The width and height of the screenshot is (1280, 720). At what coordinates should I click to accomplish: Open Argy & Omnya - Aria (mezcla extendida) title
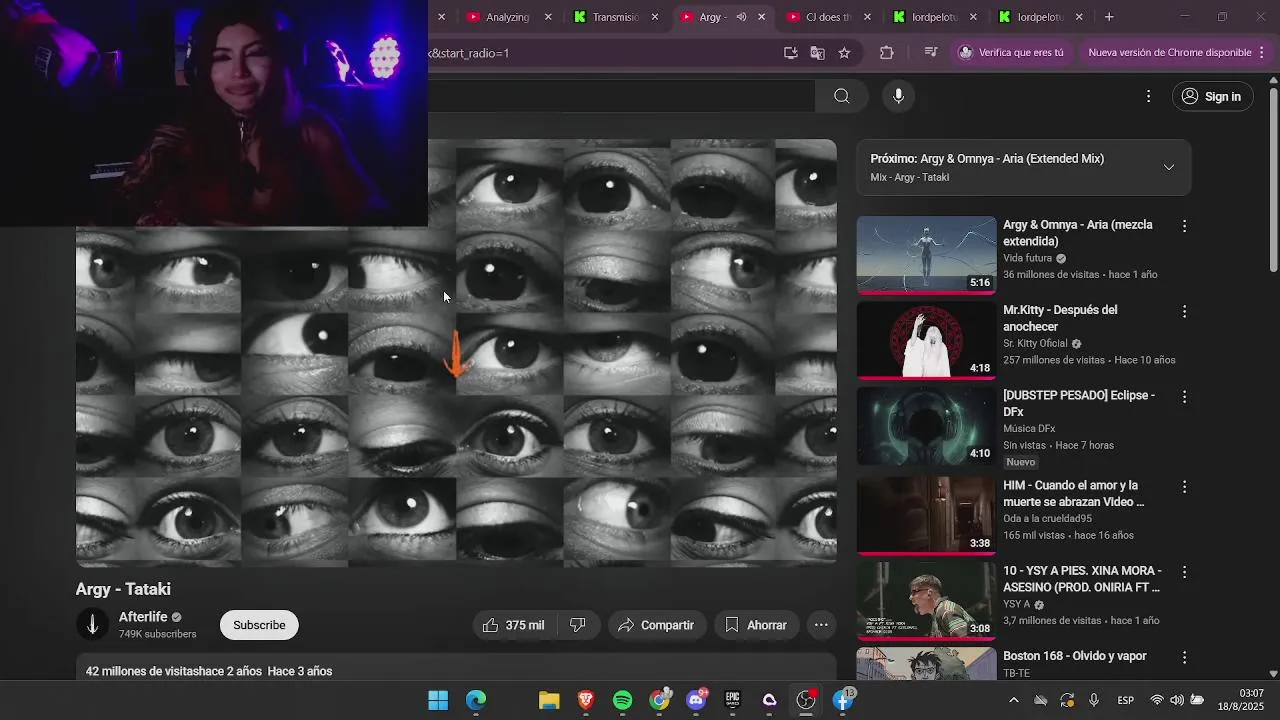coord(1078,233)
